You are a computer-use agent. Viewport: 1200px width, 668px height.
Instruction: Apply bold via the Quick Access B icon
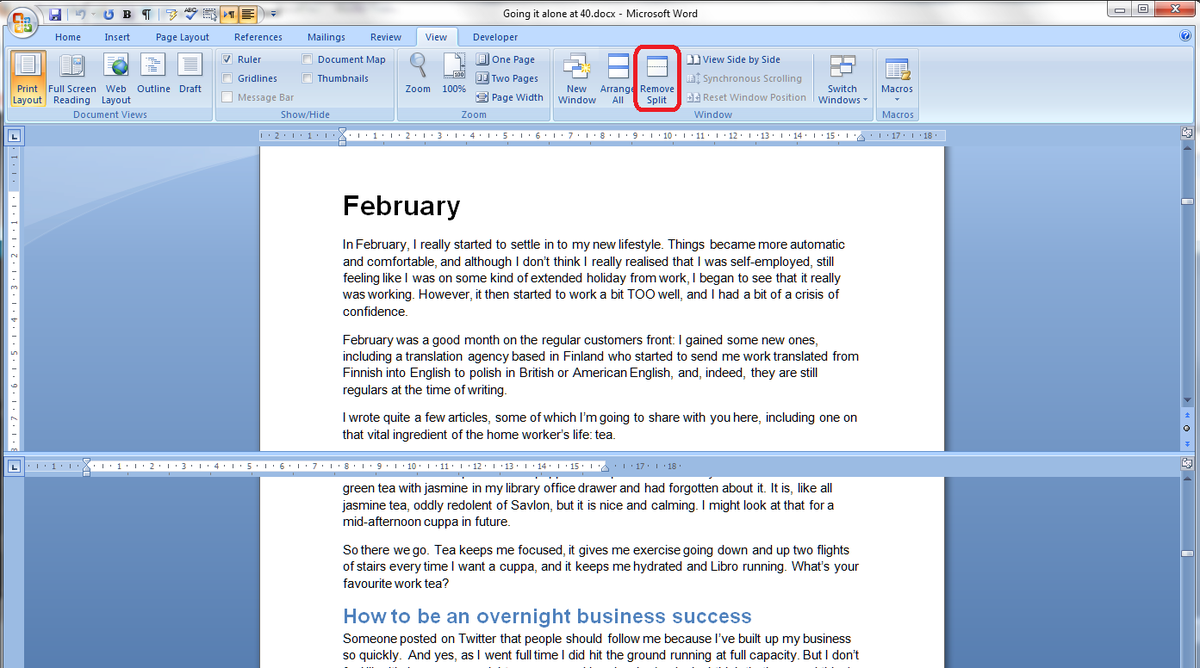(x=127, y=15)
